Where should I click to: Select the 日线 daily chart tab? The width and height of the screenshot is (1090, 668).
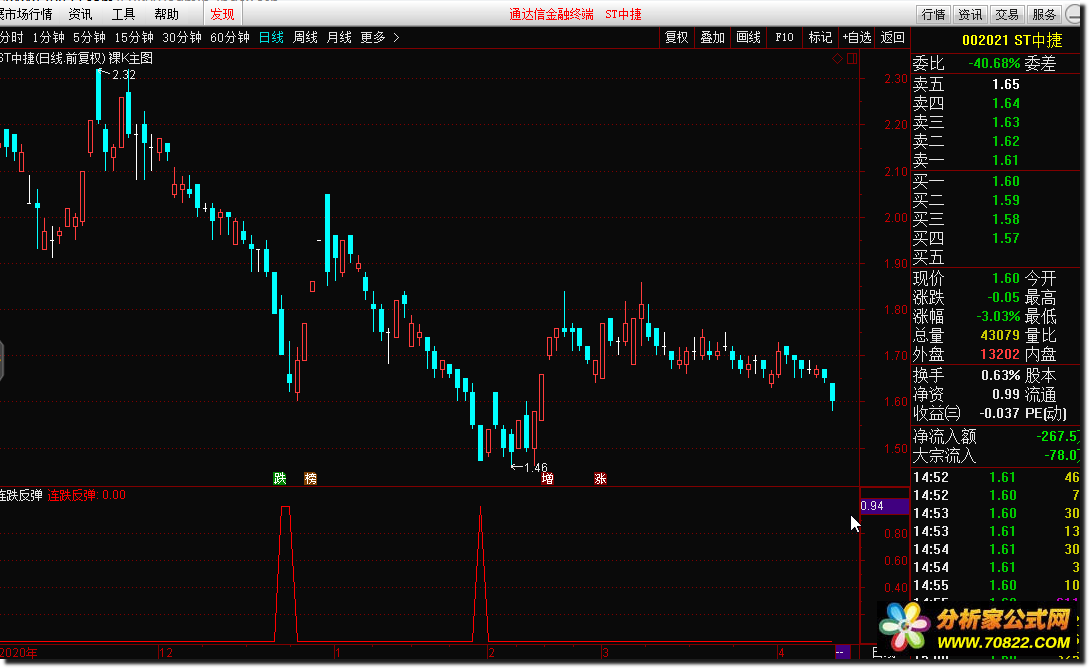271,38
